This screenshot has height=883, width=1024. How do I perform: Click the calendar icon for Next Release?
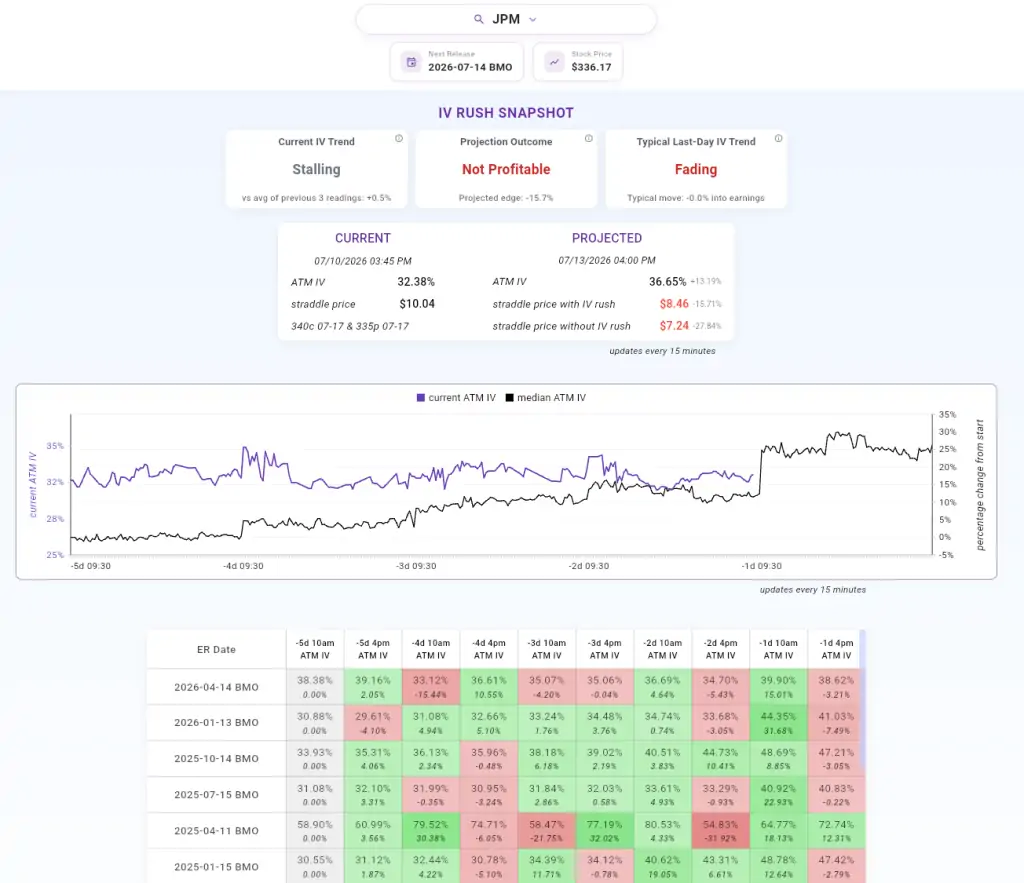point(411,62)
